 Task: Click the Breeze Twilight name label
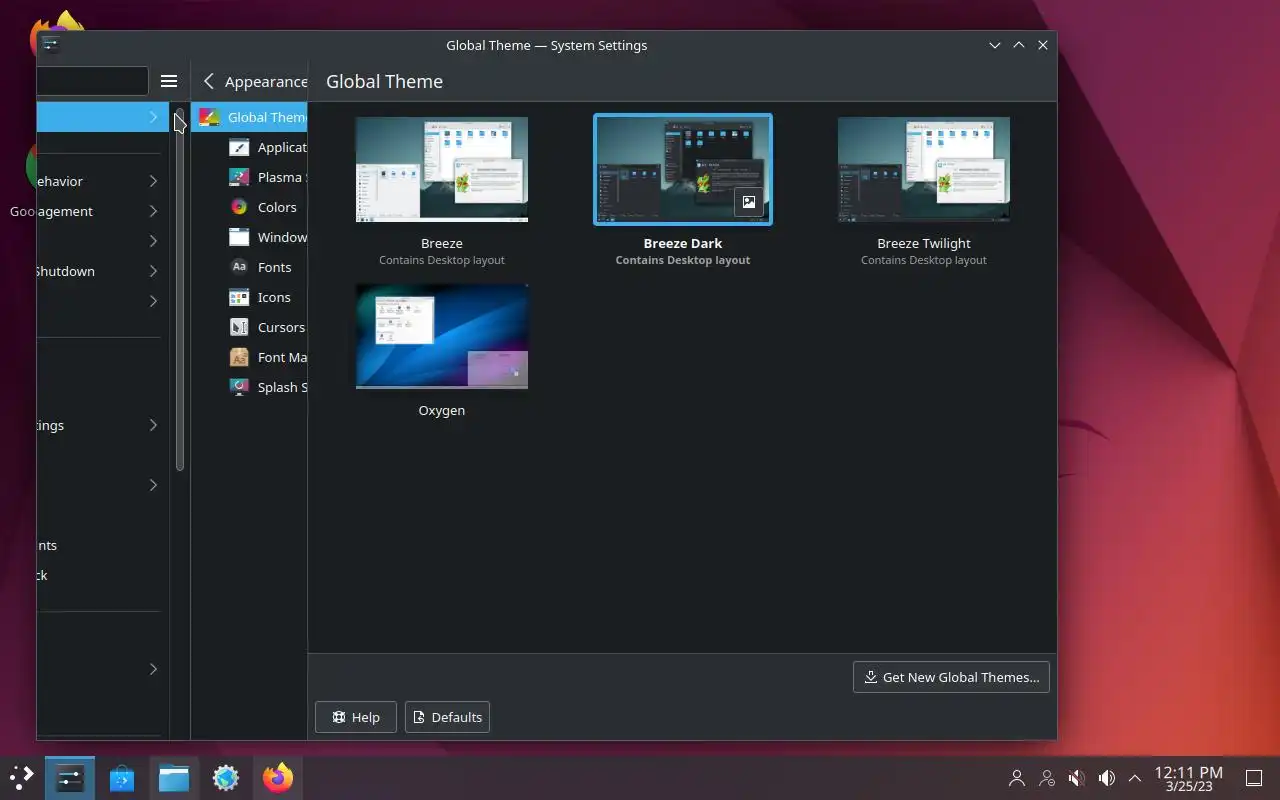pos(924,243)
